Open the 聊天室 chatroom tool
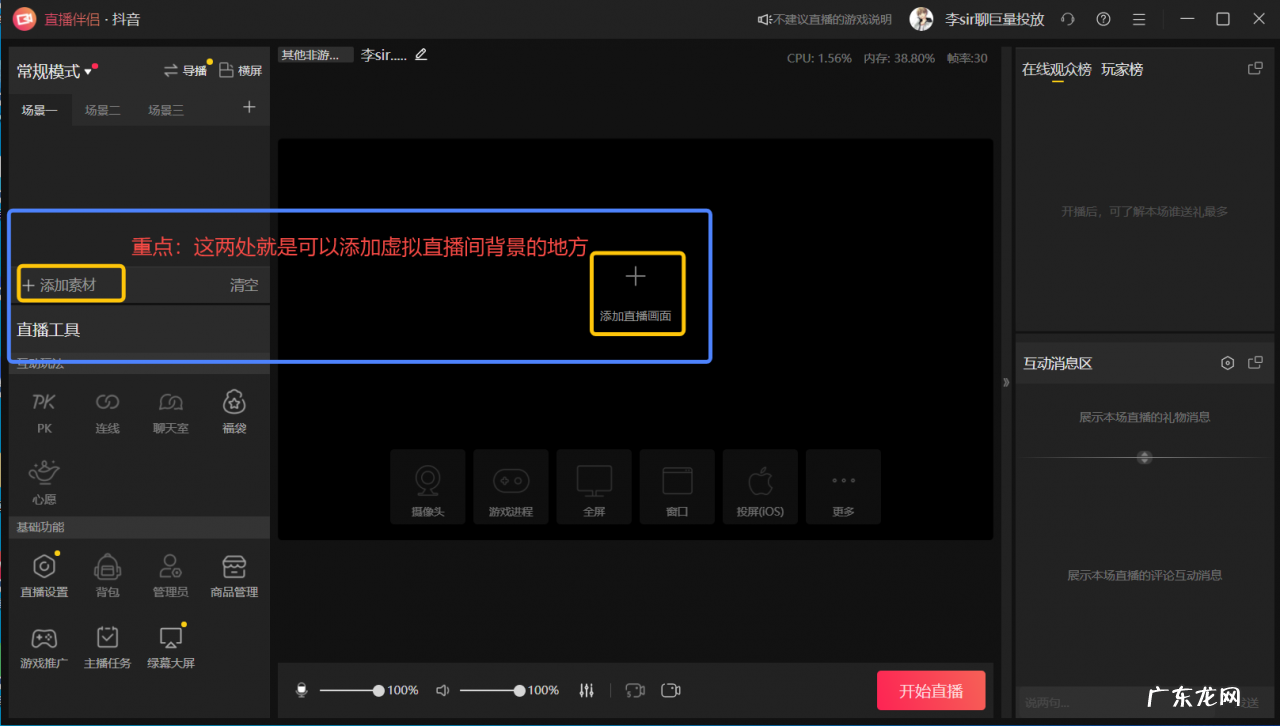 [x=170, y=410]
